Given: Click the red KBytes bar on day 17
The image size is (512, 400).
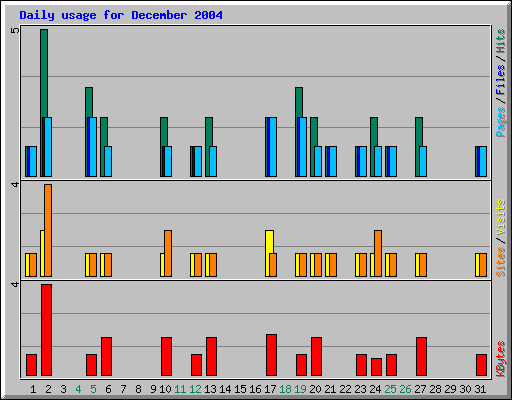Looking at the screenshot, I should [x=271, y=355].
